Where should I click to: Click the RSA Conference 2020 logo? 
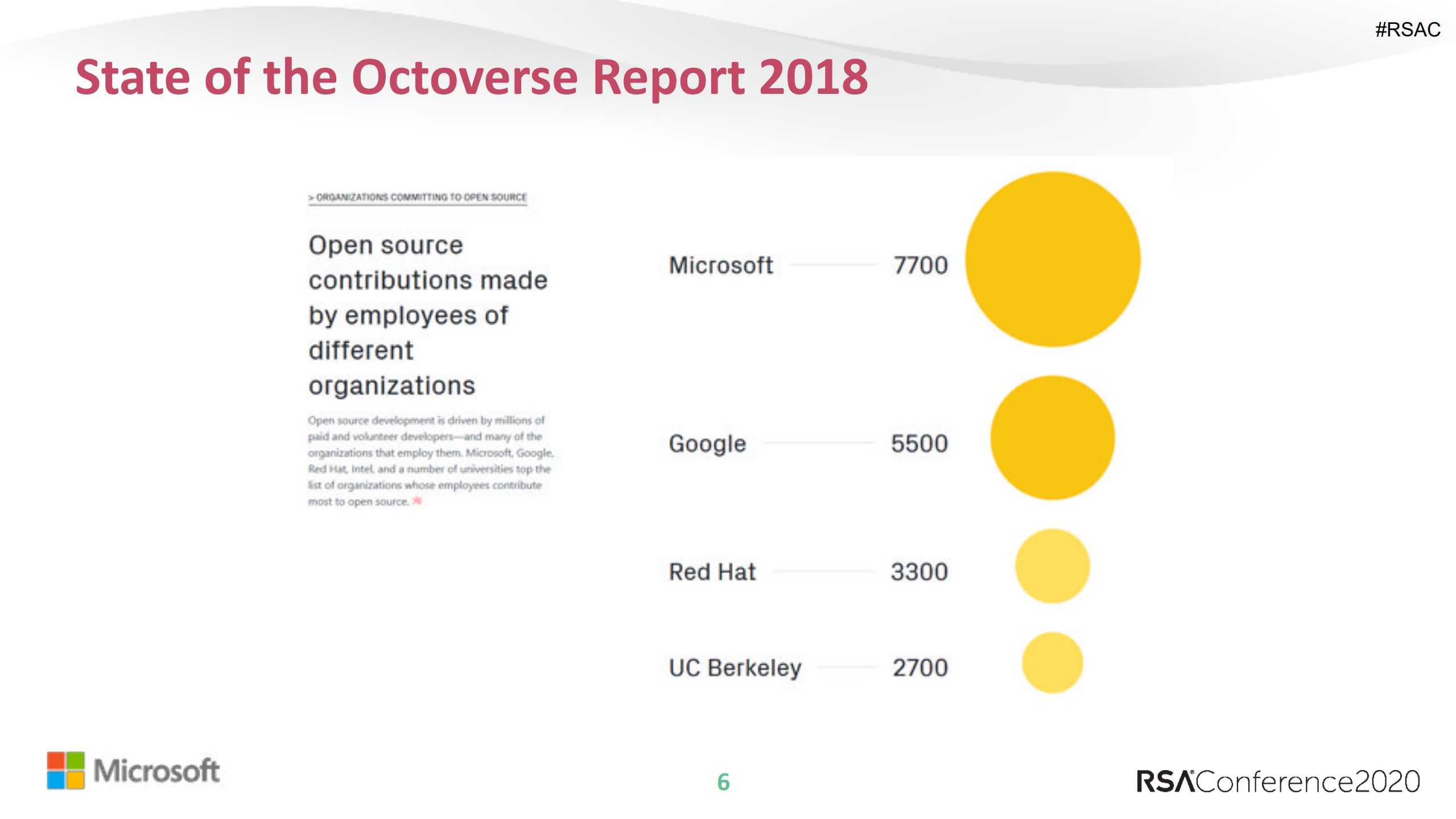tap(1277, 781)
